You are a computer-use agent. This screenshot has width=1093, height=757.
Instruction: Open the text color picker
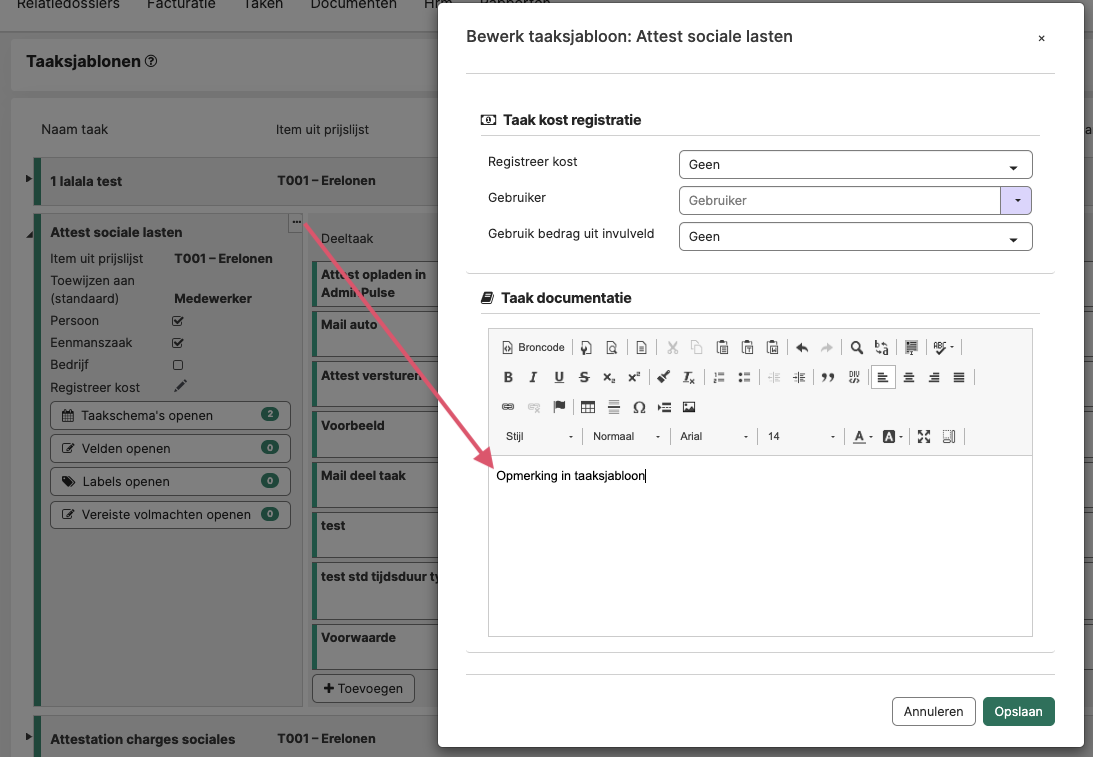click(x=862, y=436)
